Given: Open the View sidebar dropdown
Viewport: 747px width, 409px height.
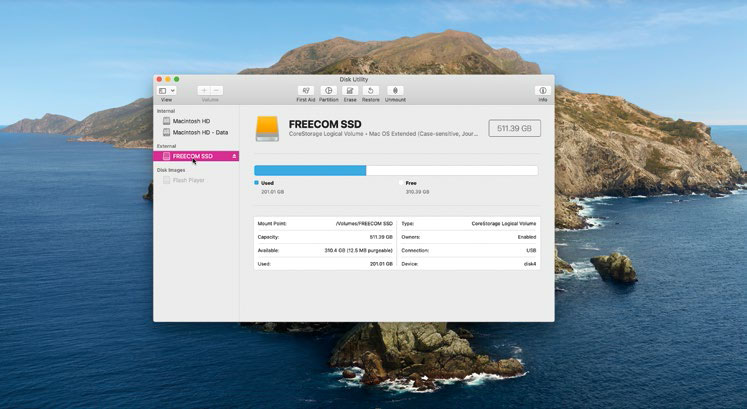Looking at the screenshot, I should click(x=167, y=90).
